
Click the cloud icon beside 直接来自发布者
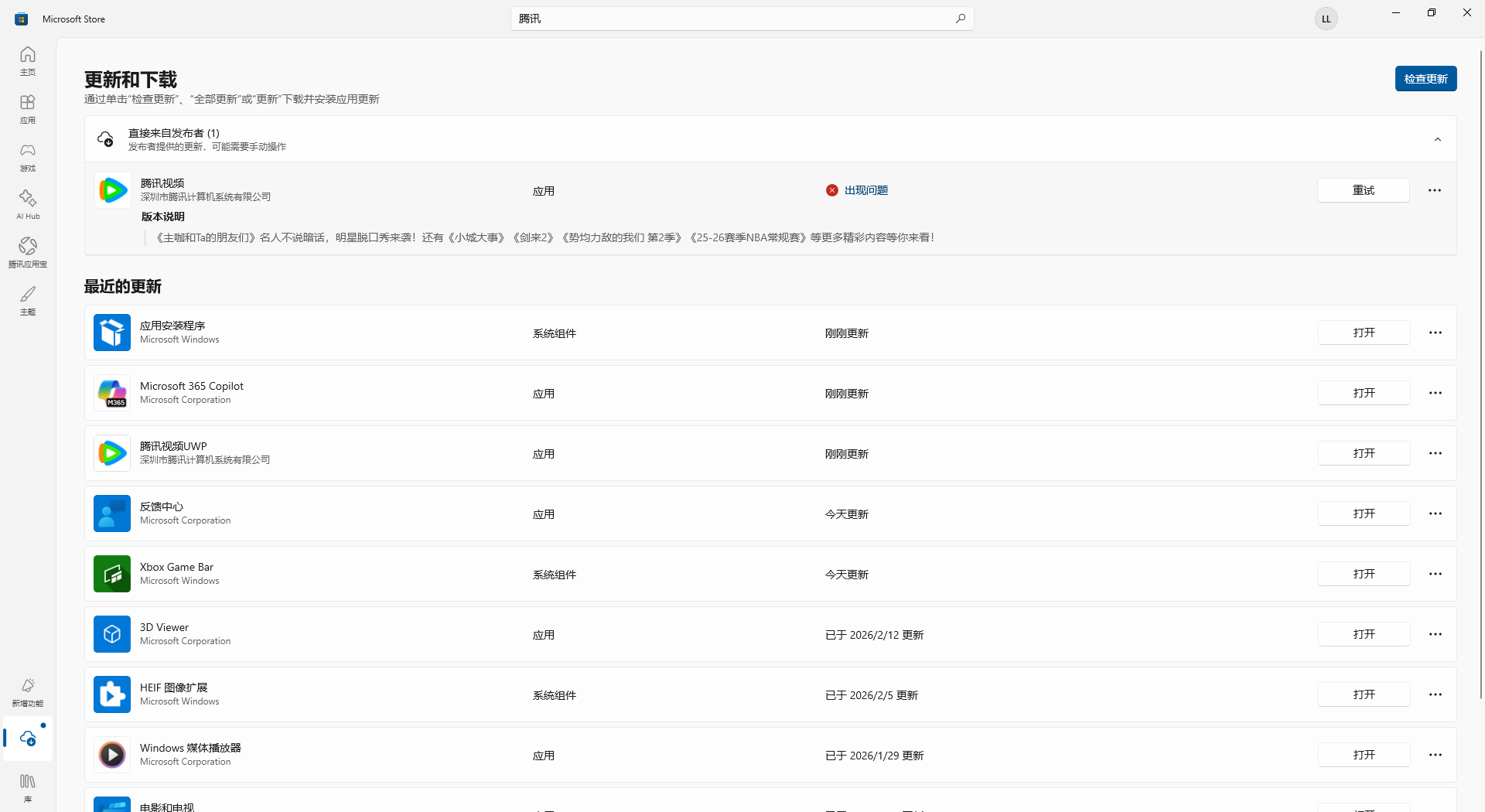(x=105, y=139)
